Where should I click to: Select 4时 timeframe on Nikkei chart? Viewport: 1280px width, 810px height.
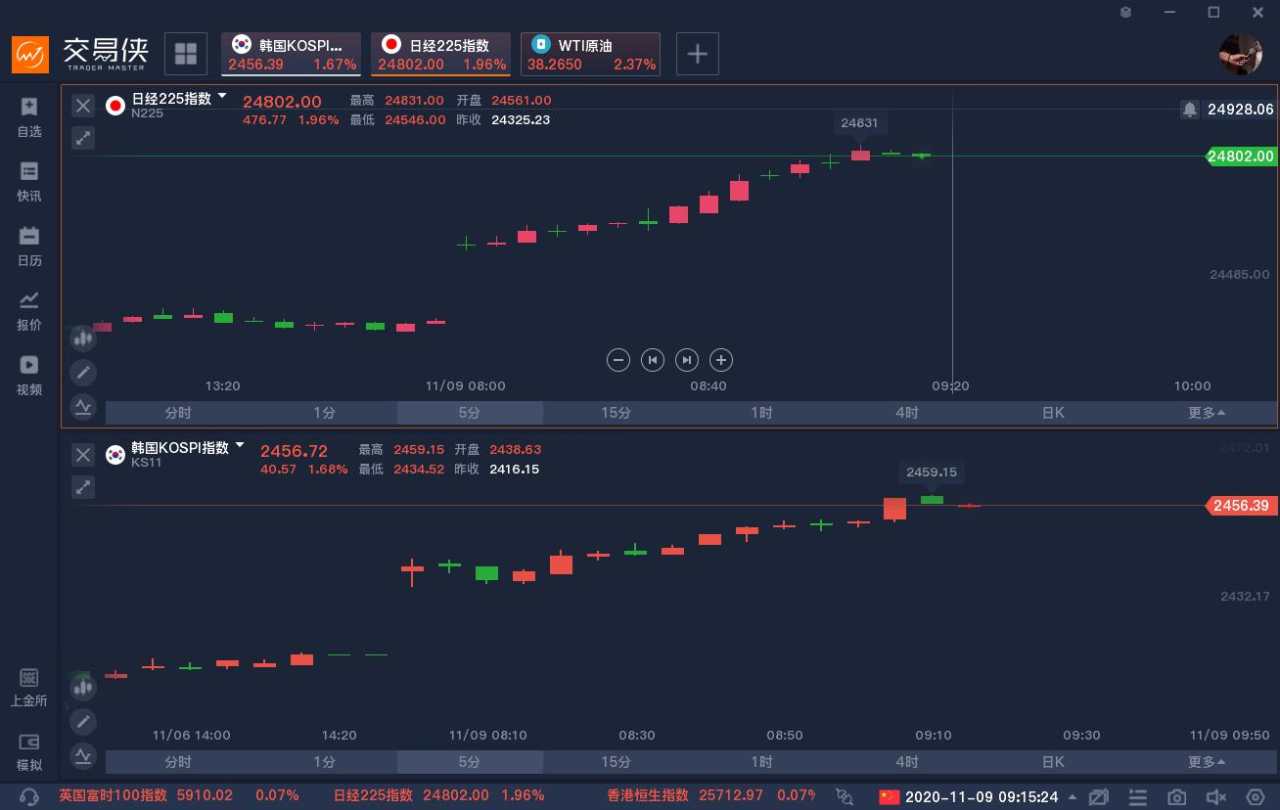pyautogui.click(x=907, y=413)
